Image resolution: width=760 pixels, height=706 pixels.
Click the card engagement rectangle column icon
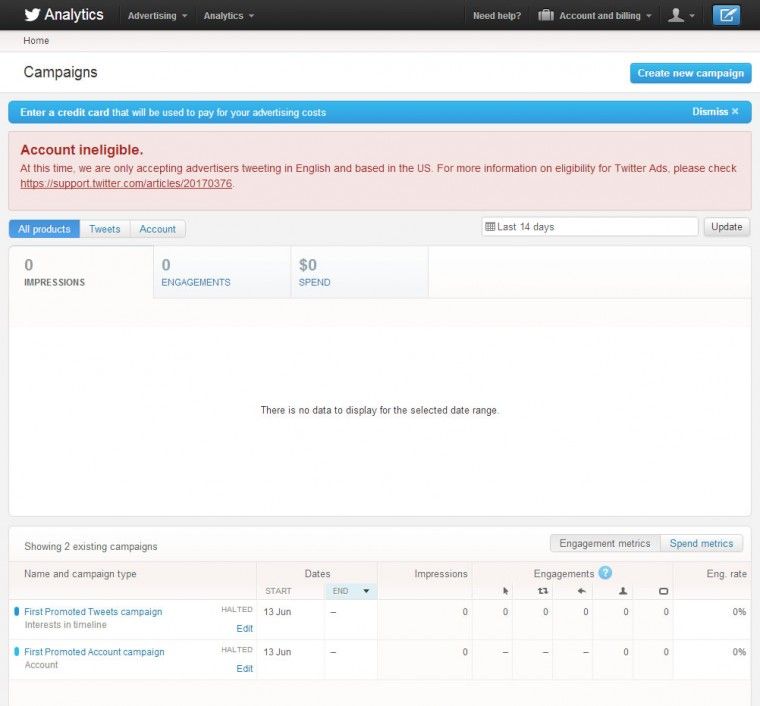coord(664,591)
